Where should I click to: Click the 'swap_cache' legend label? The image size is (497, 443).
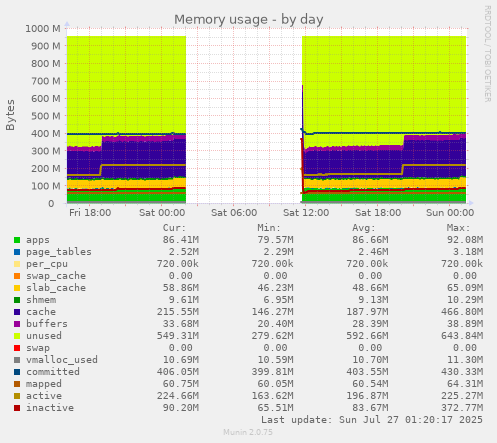point(56,276)
